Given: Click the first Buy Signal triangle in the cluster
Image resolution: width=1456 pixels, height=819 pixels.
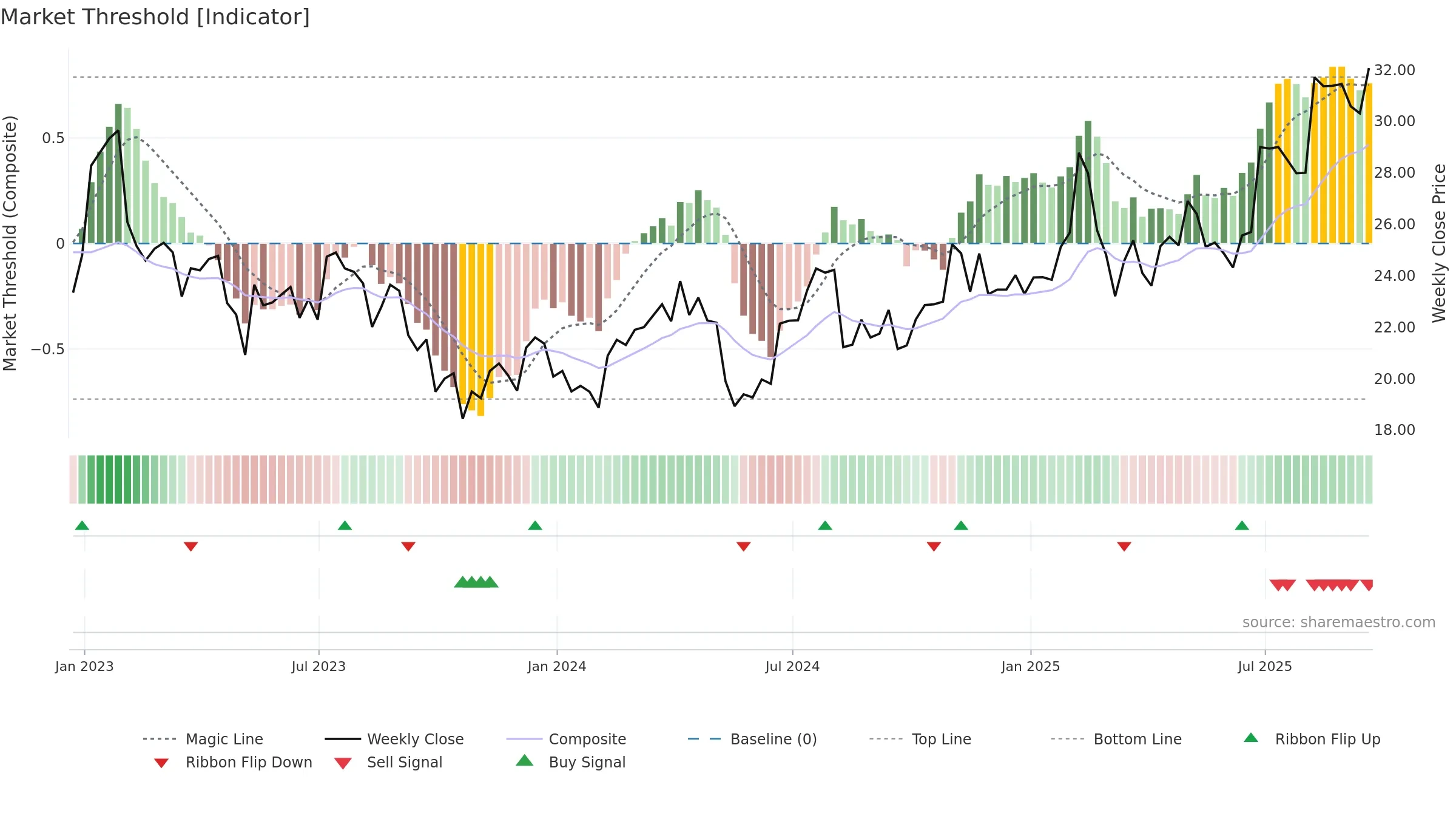Looking at the screenshot, I should point(462,582).
